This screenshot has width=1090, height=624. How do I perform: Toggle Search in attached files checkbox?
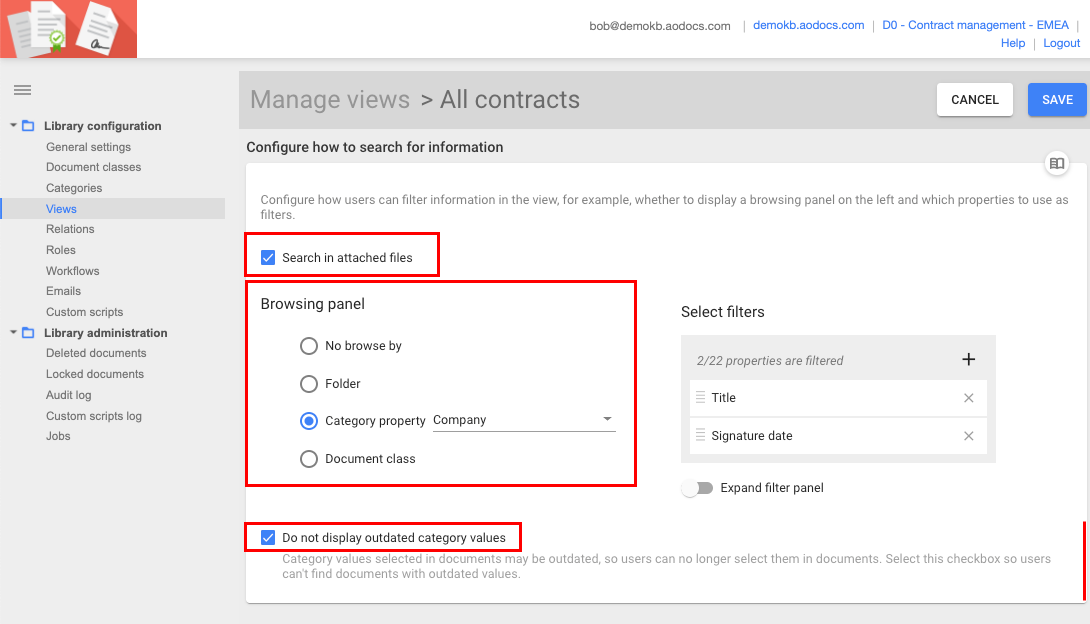click(268, 258)
